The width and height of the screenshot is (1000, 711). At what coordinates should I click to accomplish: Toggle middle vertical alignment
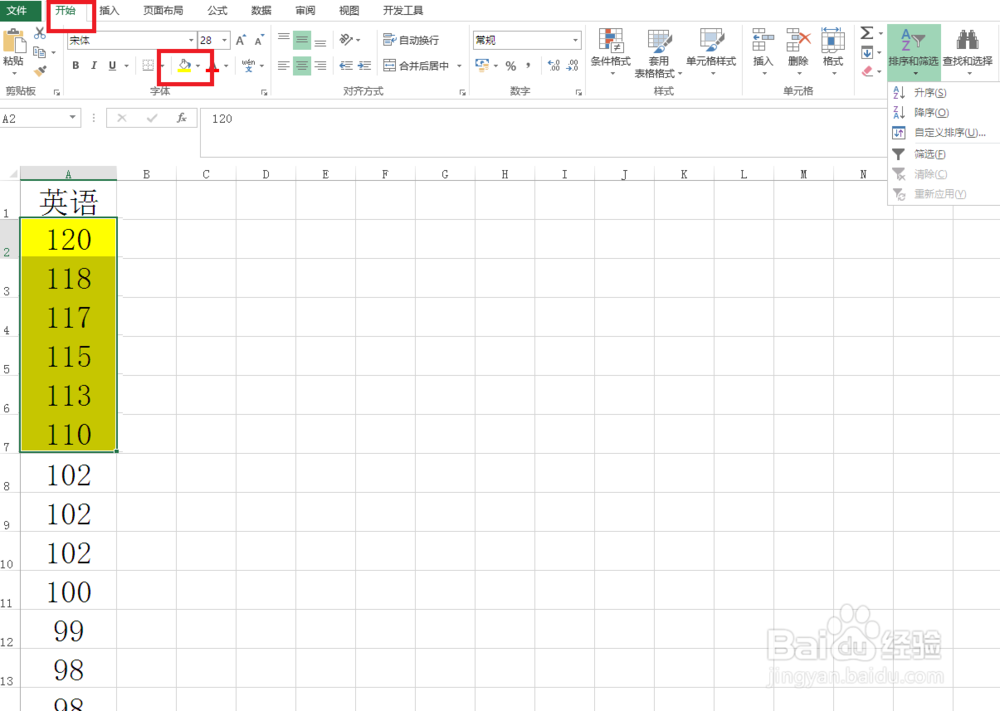pos(302,40)
